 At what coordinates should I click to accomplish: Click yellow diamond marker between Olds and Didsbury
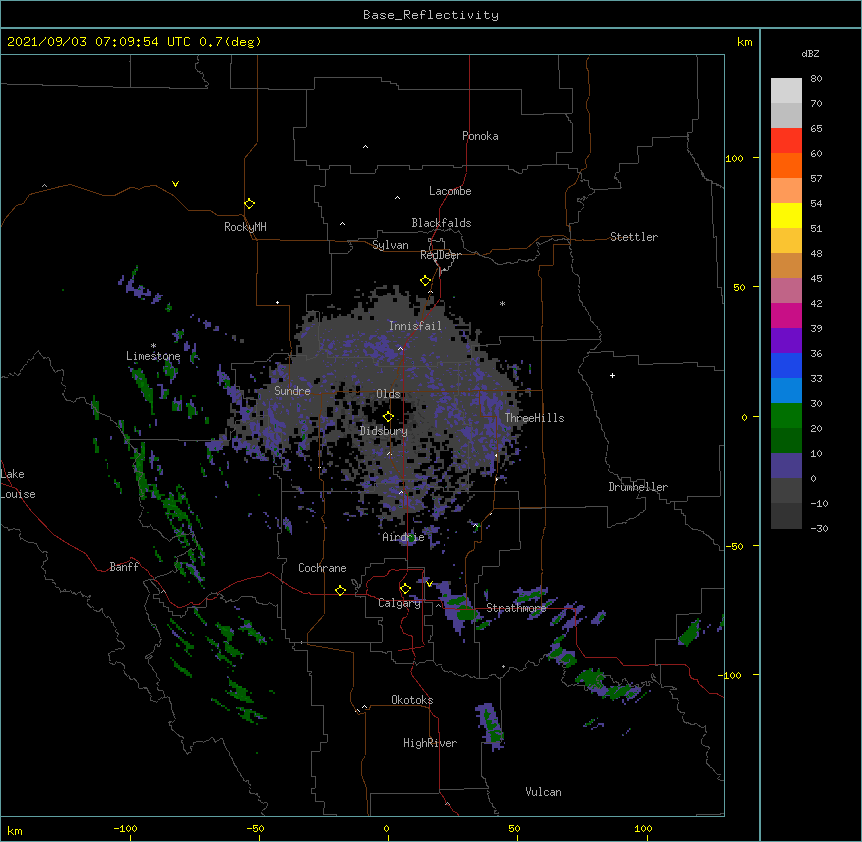pyautogui.click(x=389, y=417)
